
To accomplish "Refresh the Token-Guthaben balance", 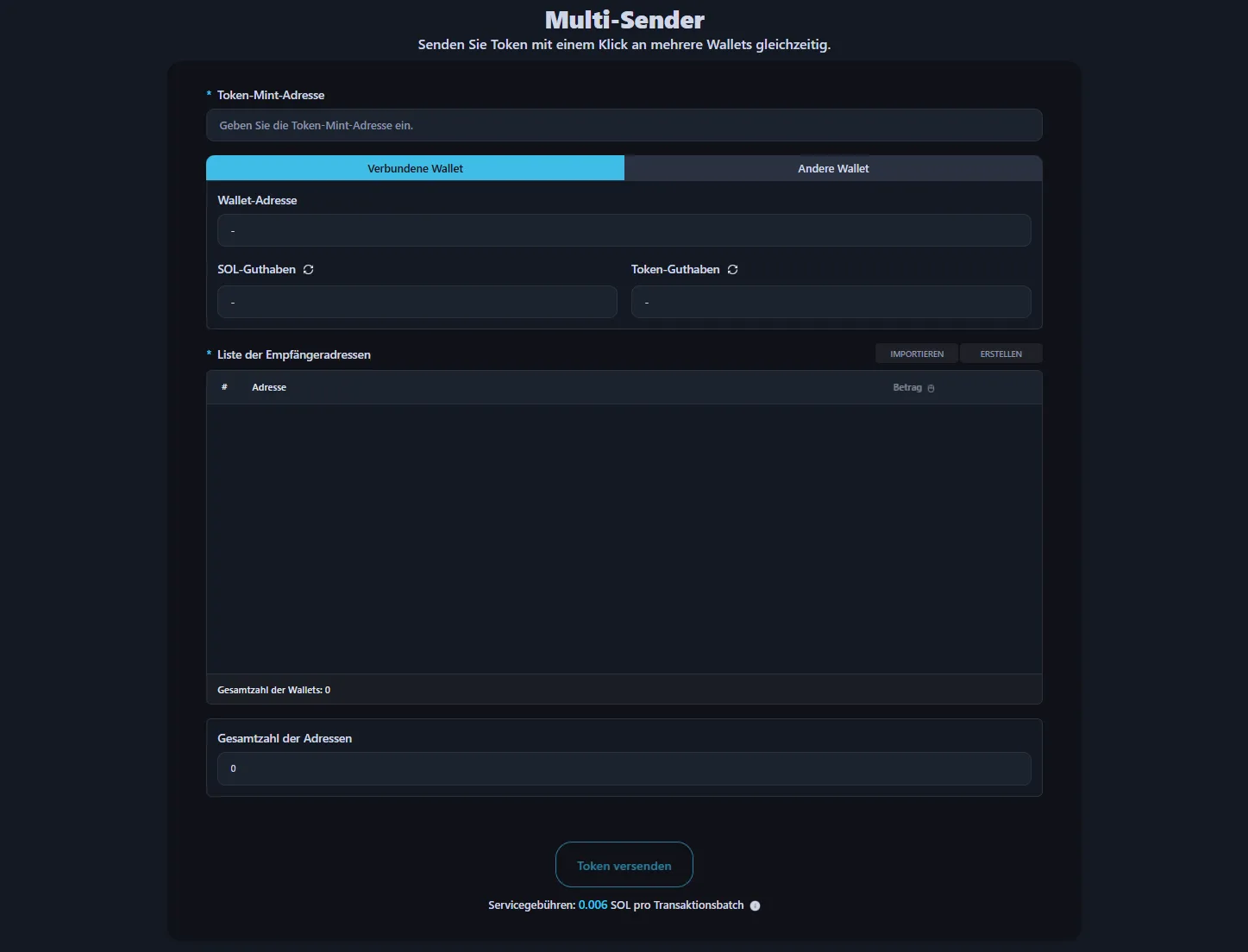I will pos(732,270).
